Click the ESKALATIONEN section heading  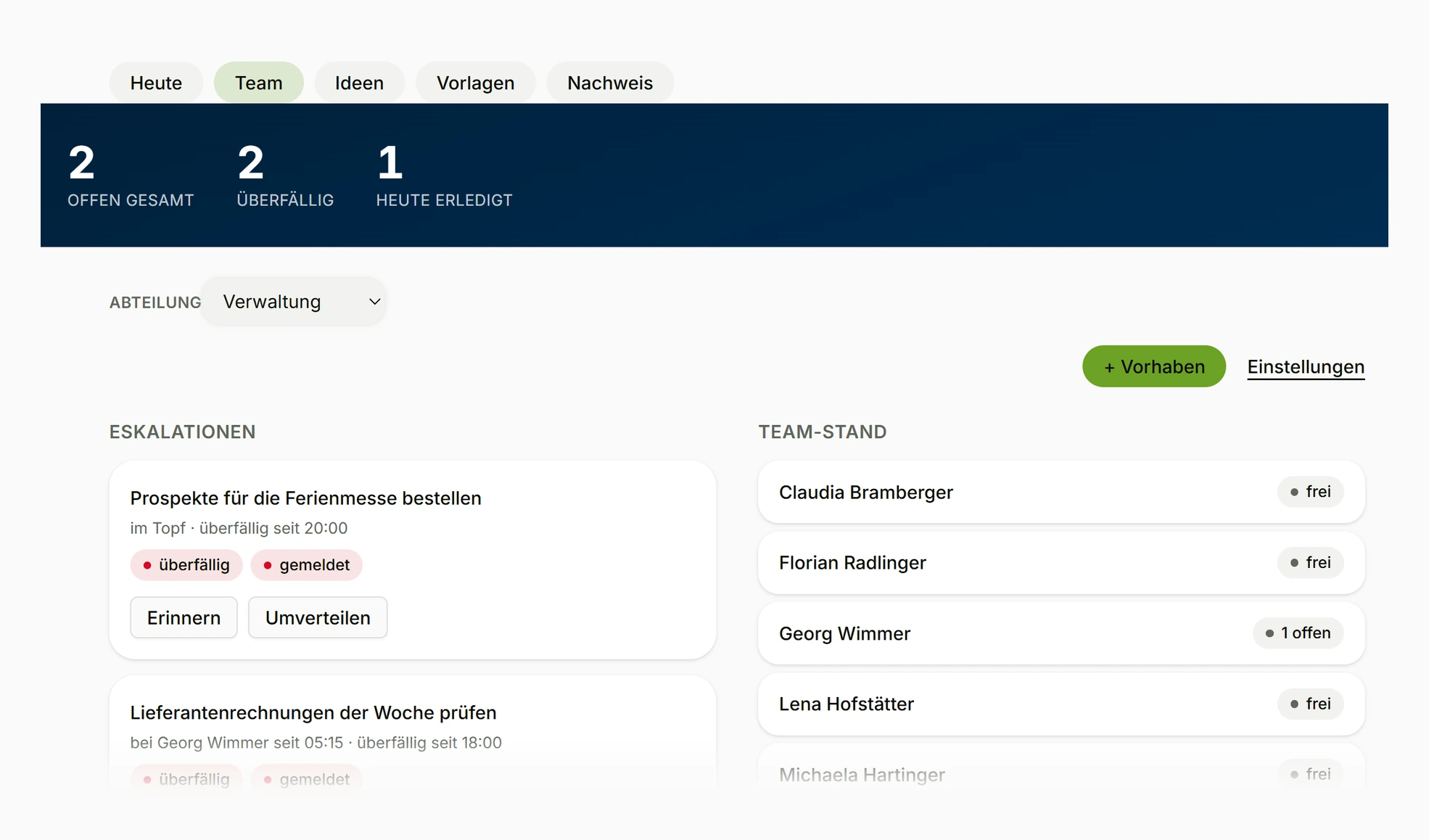point(182,432)
